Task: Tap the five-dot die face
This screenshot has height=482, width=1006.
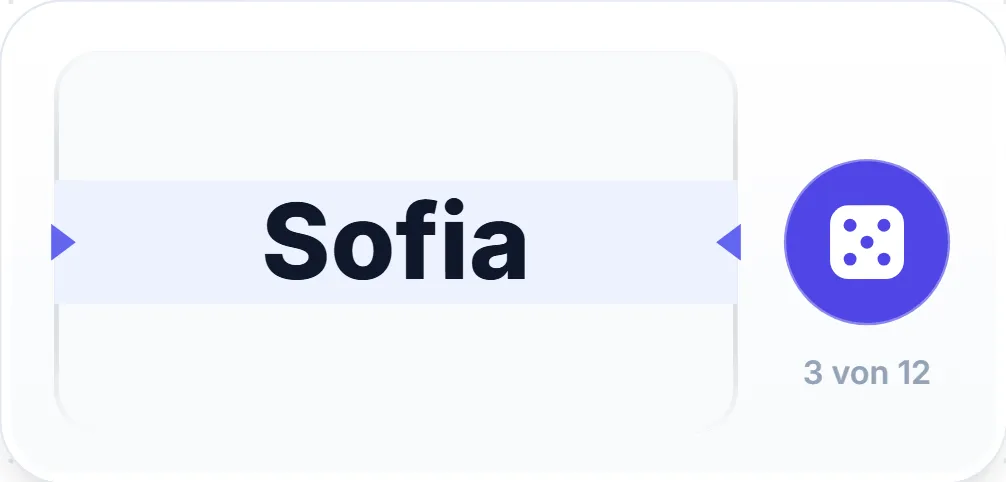Action: point(867,242)
